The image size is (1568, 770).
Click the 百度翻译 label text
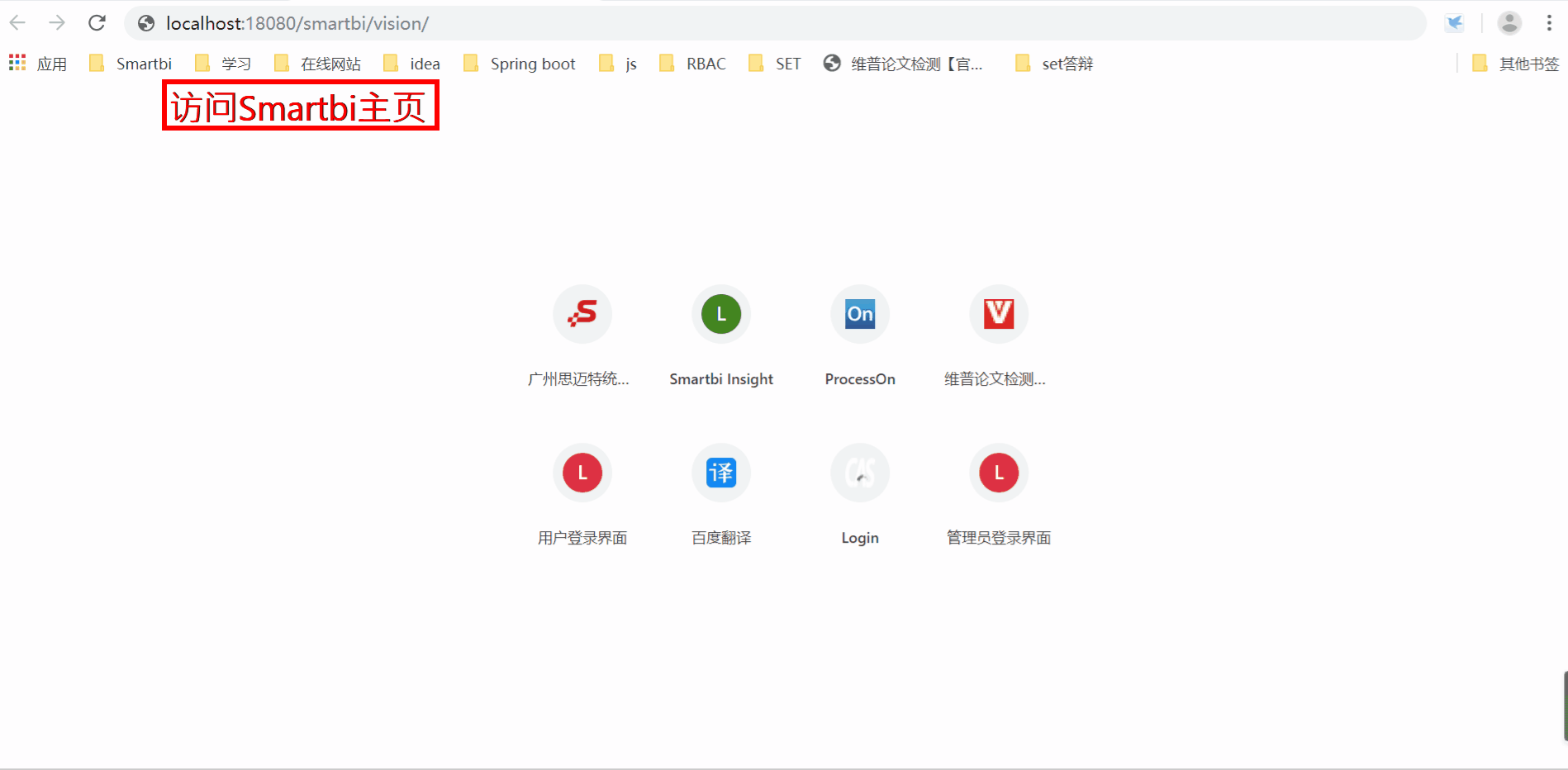click(x=721, y=538)
